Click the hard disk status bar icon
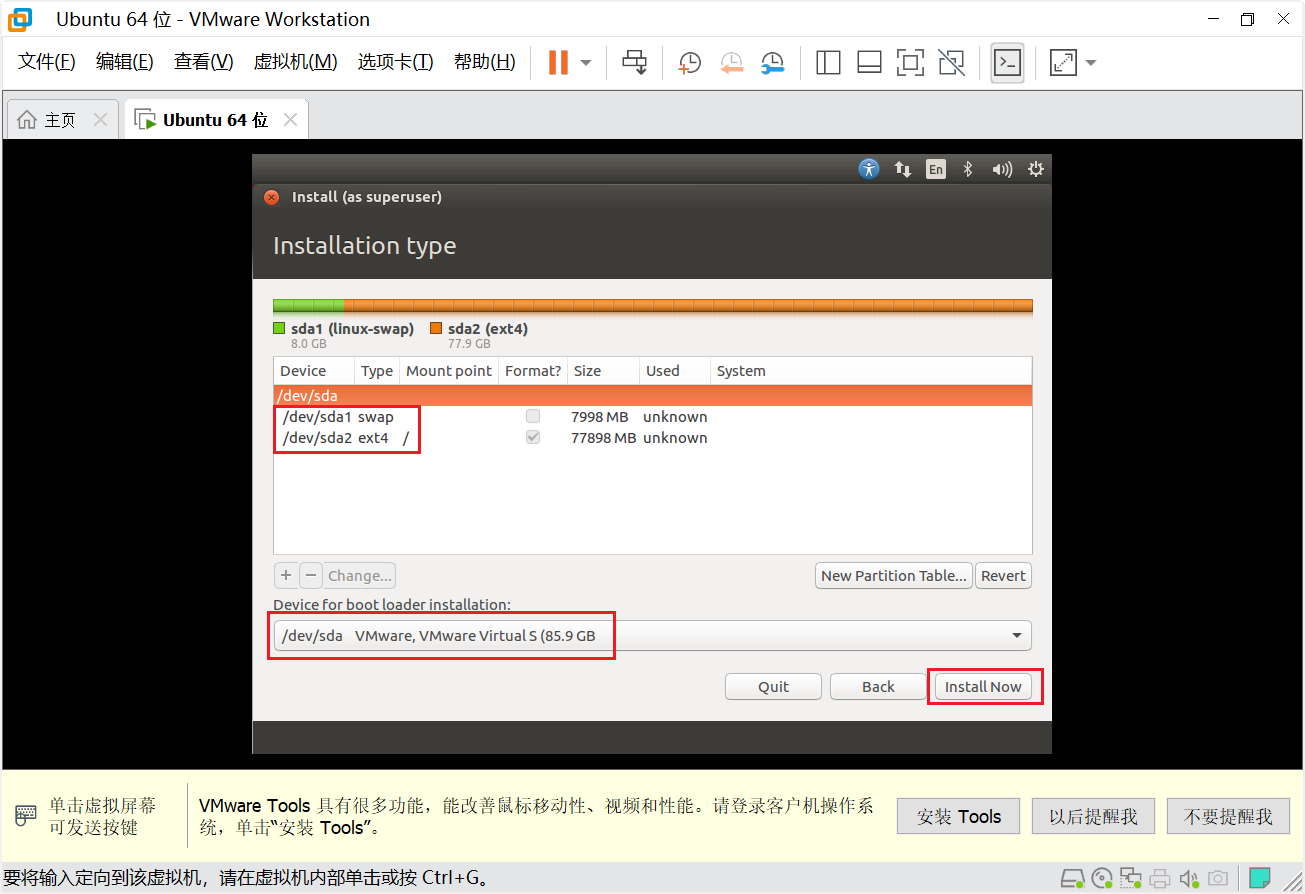This screenshot has width=1305, height=894. click(1072, 879)
